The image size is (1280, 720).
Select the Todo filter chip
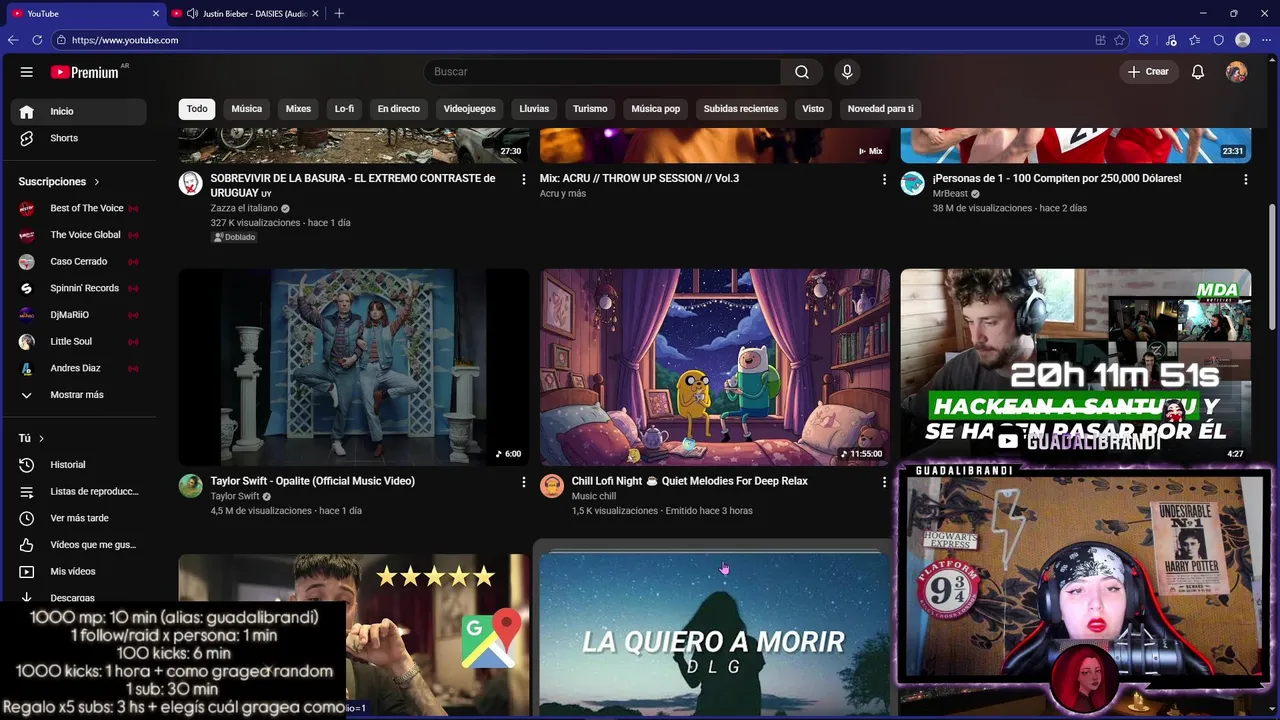point(197,109)
